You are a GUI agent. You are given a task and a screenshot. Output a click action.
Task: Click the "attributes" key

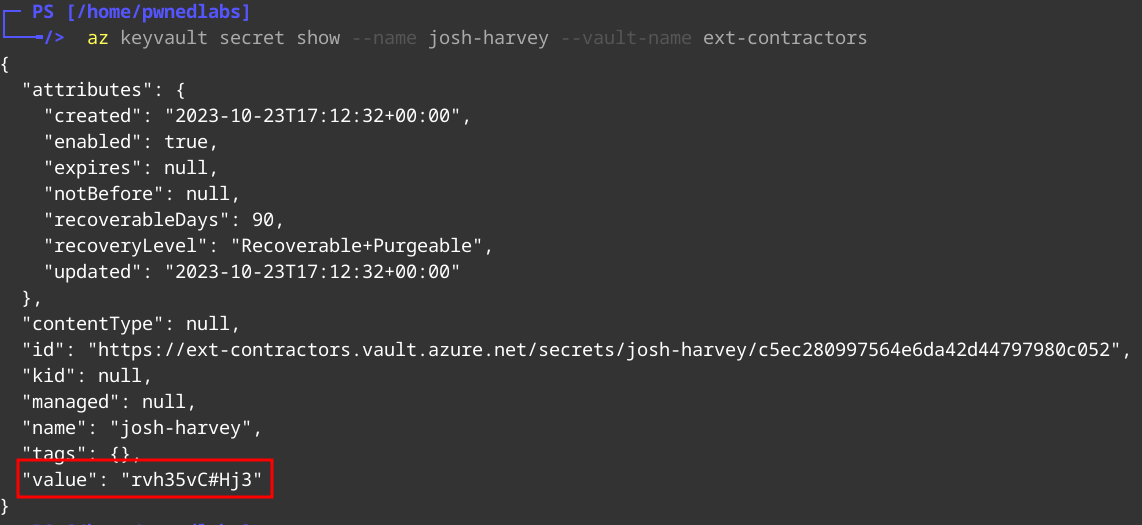pos(87,90)
